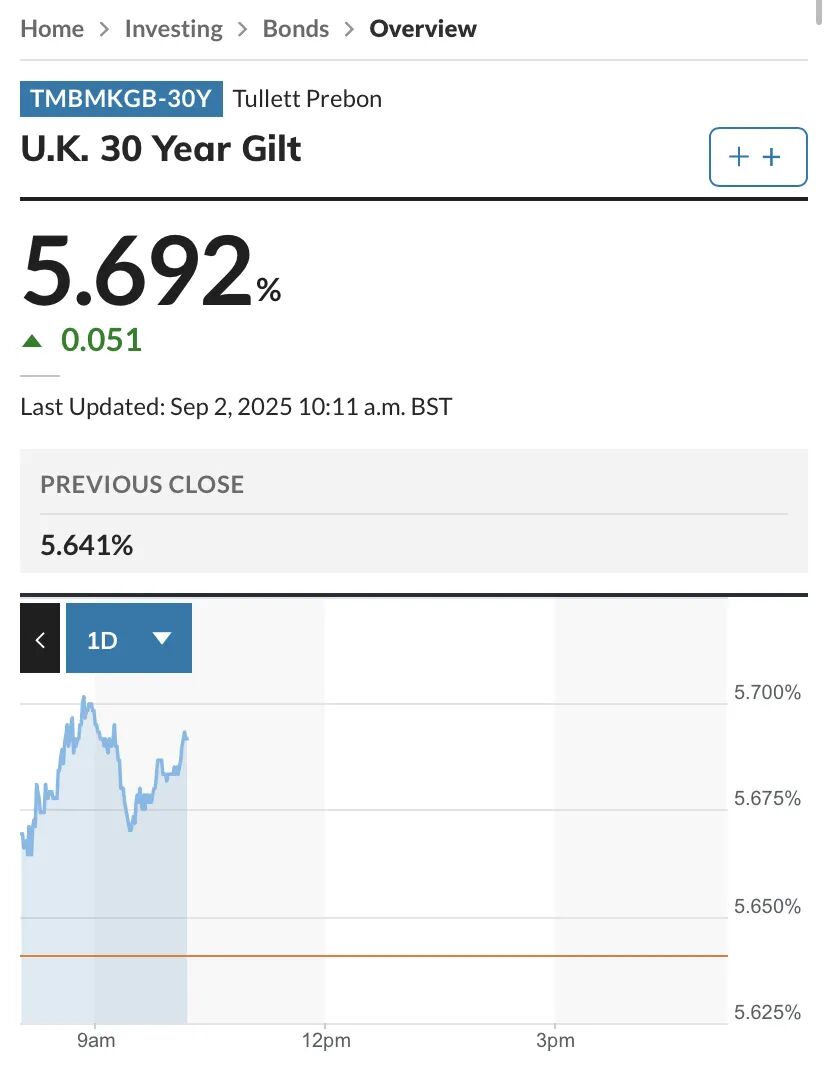The height and width of the screenshot is (1076, 828).
Task: Click the 9am time axis label
Action: point(96,1040)
